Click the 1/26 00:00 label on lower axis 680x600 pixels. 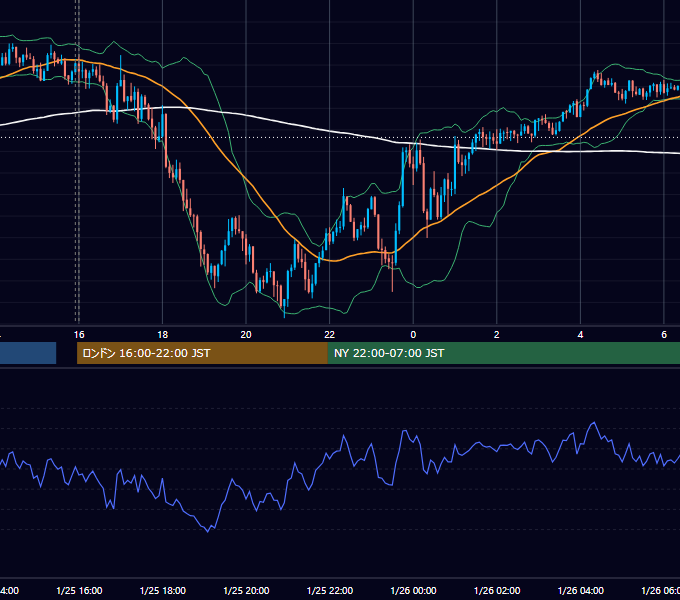click(x=413, y=590)
